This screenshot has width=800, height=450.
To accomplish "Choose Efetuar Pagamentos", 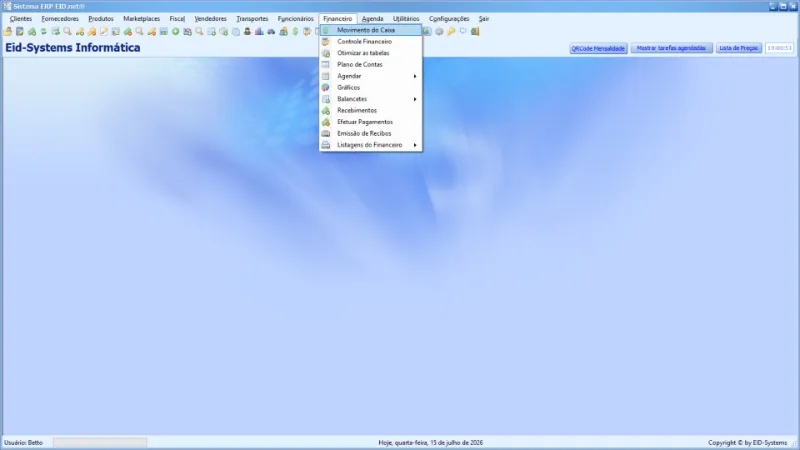I will click(x=371, y=122).
